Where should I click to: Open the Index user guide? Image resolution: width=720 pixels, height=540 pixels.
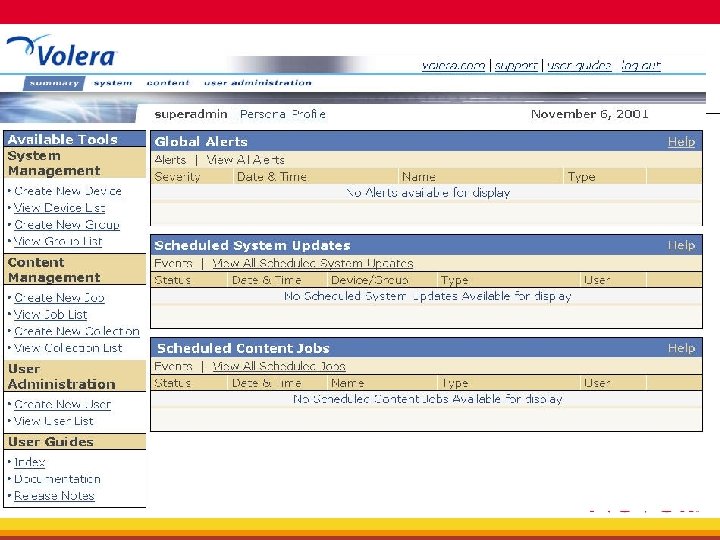[29, 462]
